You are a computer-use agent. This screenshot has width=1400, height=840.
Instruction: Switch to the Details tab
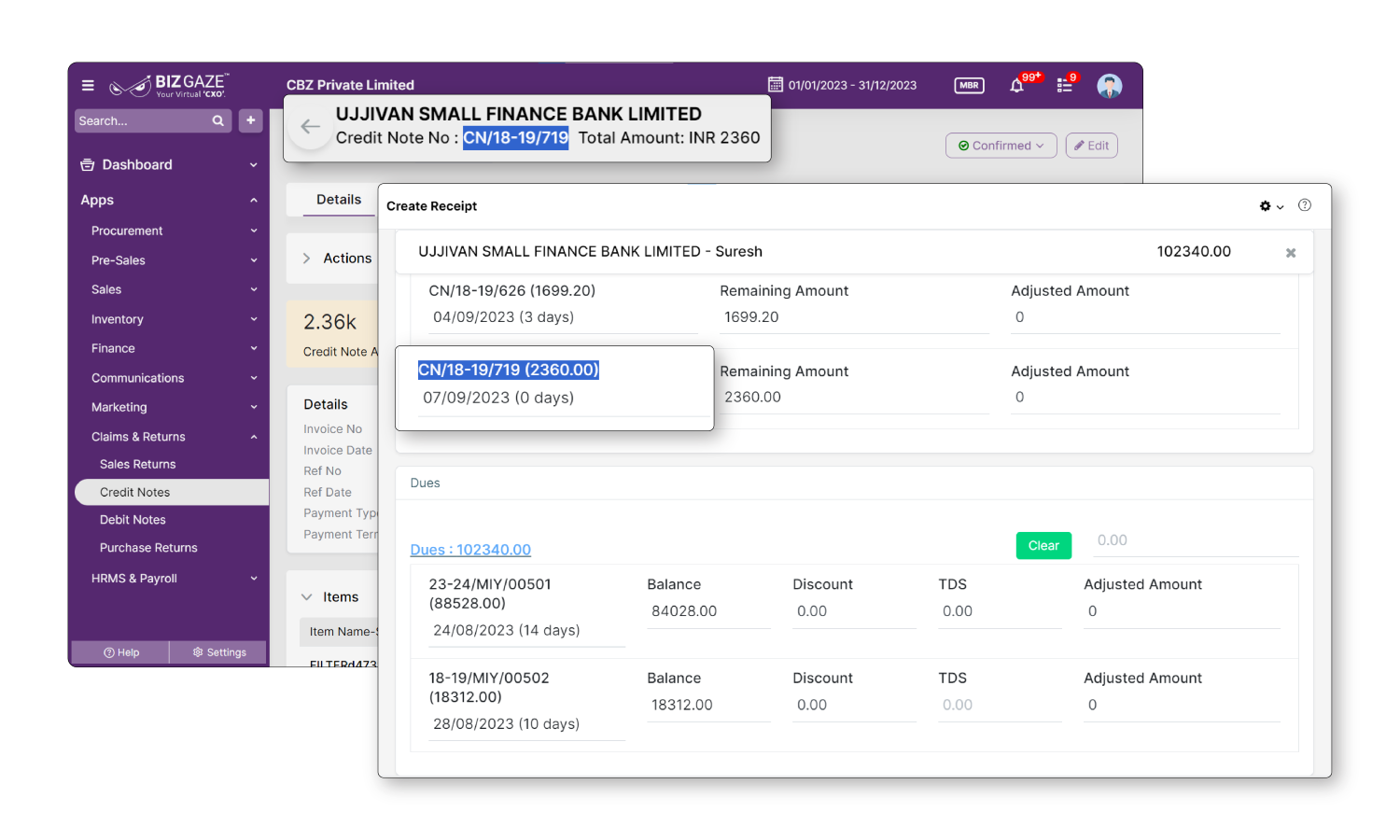click(x=339, y=200)
